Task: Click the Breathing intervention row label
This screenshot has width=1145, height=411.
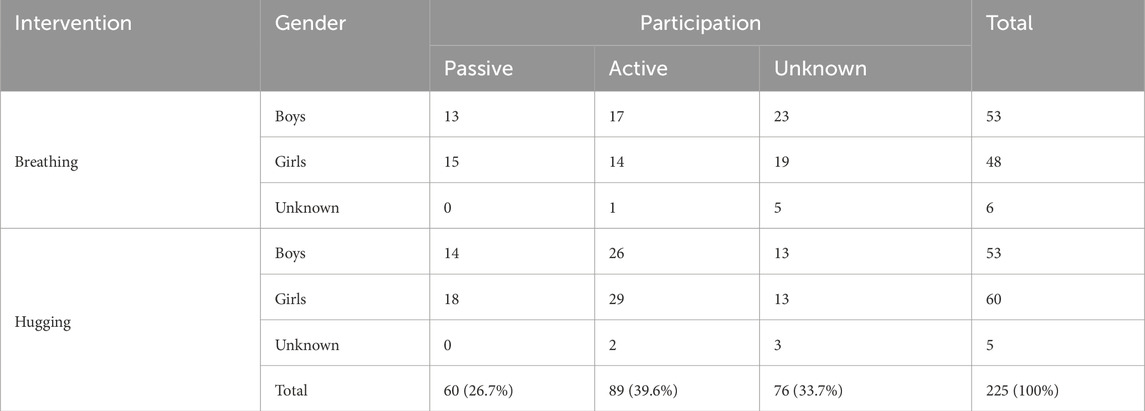Action: click(x=46, y=161)
